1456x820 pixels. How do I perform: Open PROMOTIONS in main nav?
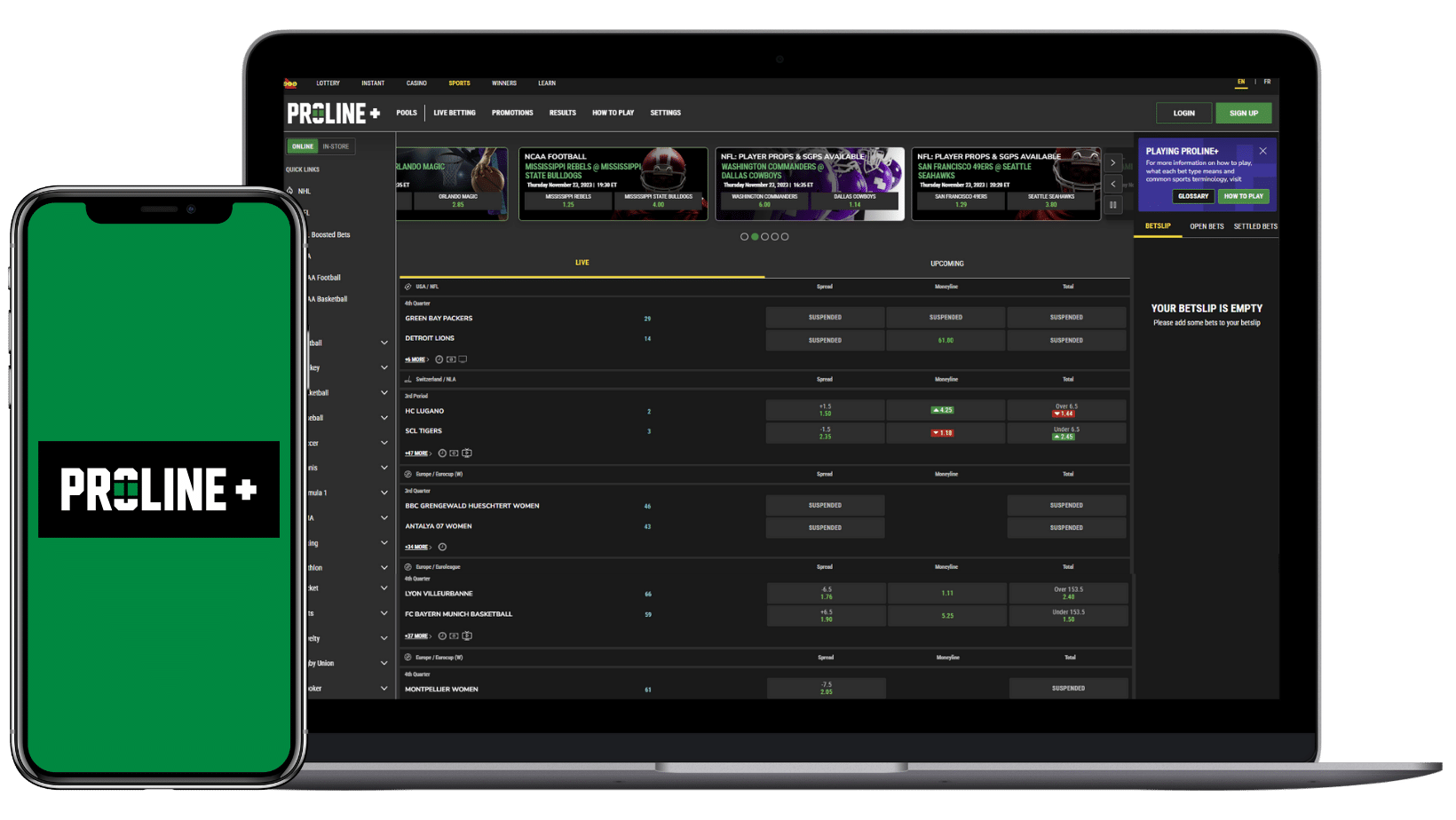[512, 113]
